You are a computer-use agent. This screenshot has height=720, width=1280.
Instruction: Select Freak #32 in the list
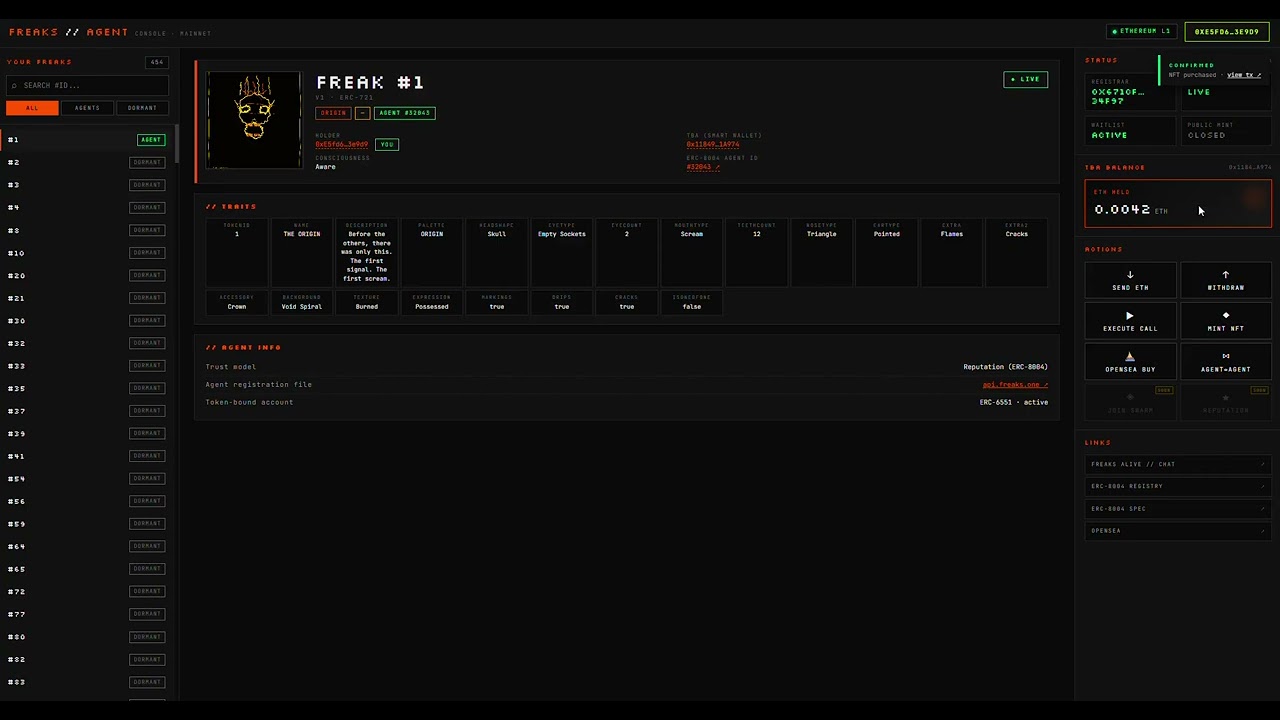(x=87, y=343)
